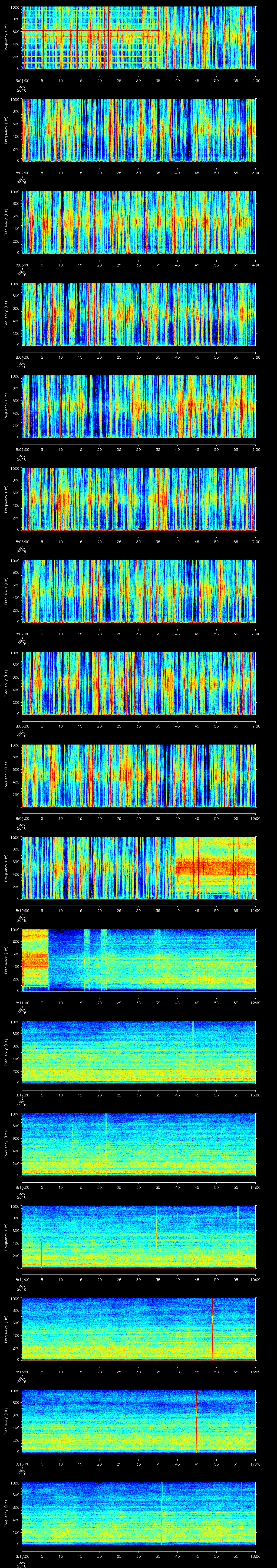Click the 45 second tick label under 8:12:00 panel
277x1568 pixels.
tap(197, 1095)
